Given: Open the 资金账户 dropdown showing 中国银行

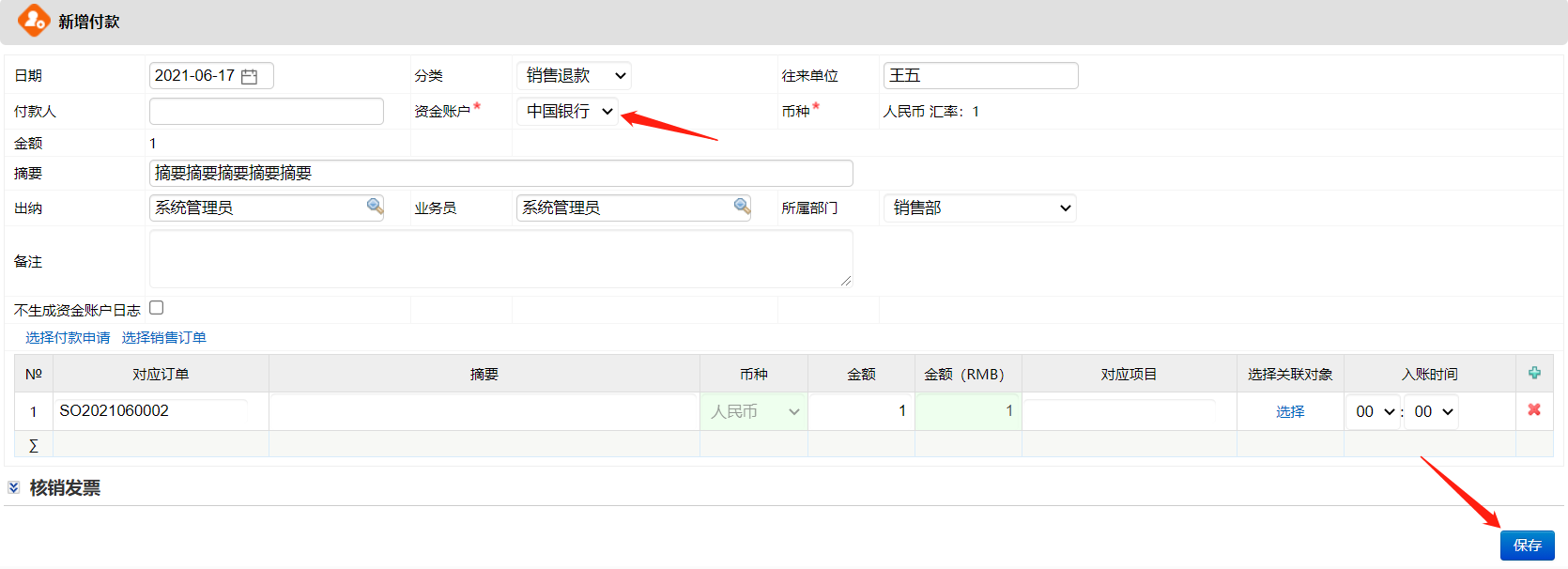Looking at the screenshot, I should (x=567, y=111).
